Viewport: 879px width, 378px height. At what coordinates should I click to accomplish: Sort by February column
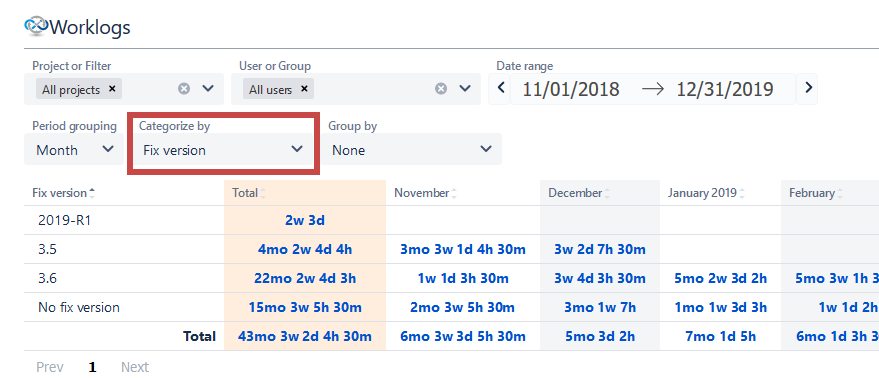tap(816, 193)
